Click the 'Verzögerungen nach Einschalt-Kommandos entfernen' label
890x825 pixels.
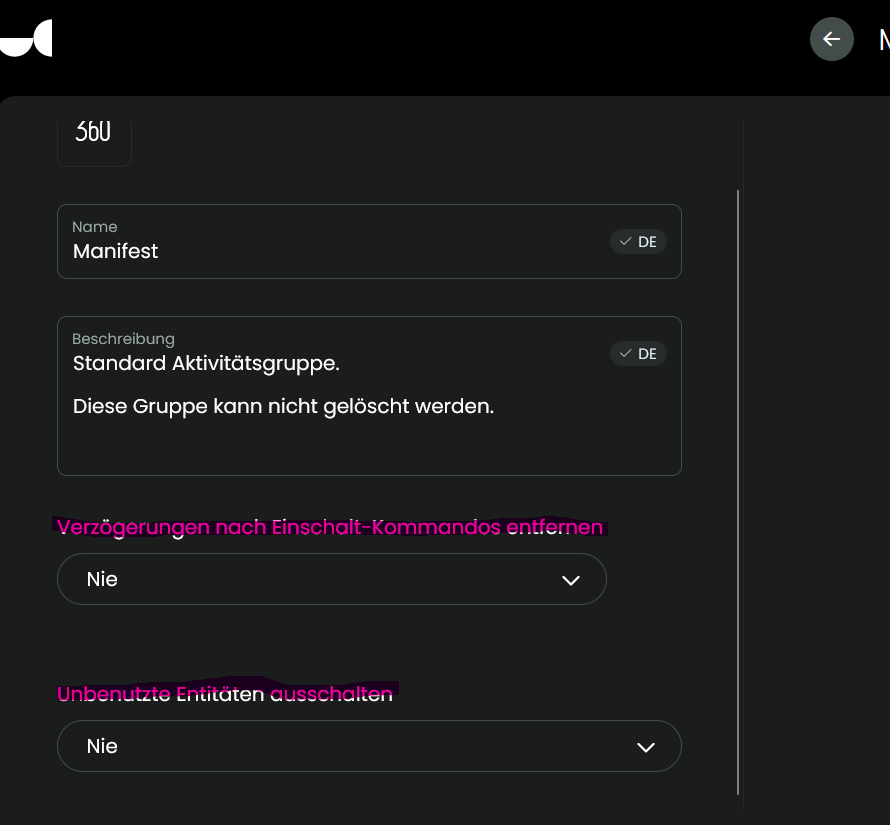coord(330,527)
